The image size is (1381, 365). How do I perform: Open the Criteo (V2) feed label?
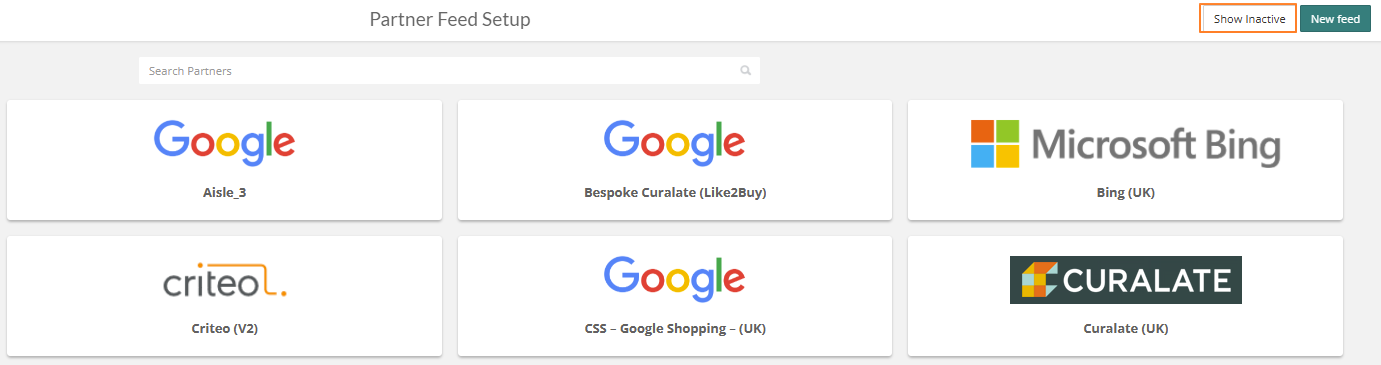224,328
